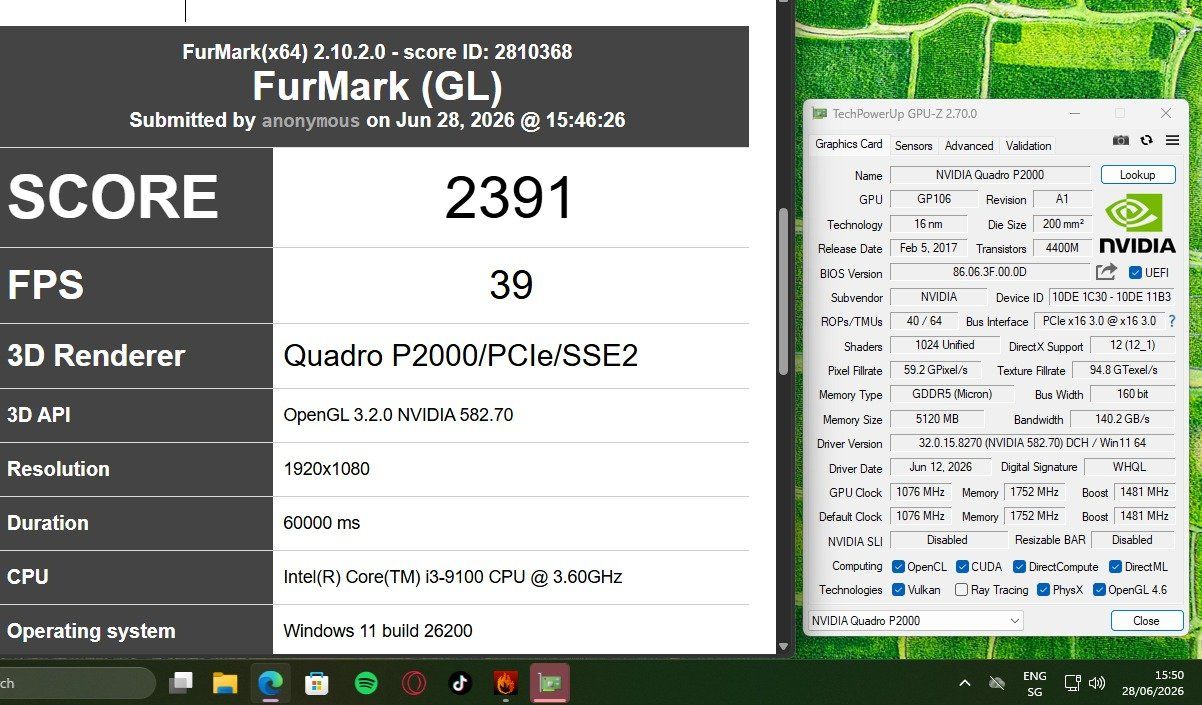
Task: Click the FurMark (GL) page heading
Action: 377,87
